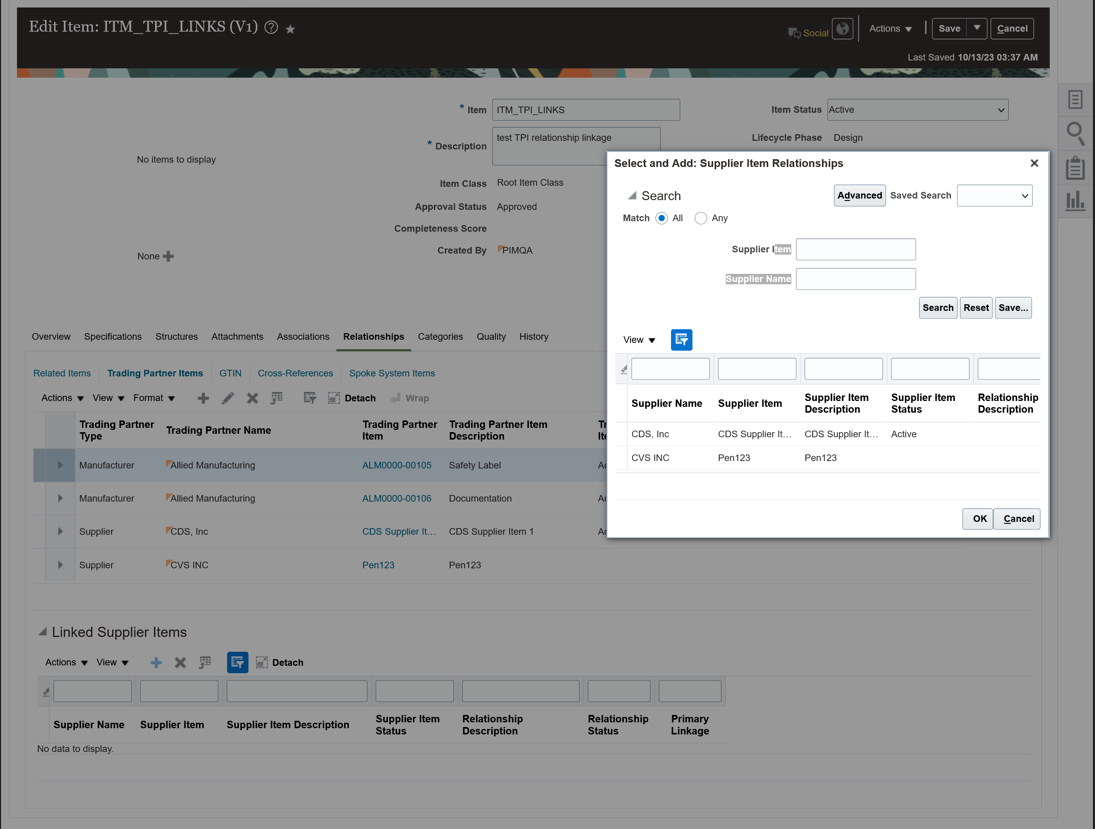1095x829 pixels.
Task: Click the freeze columns icon in Trading Partner toolbar
Action: [277, 398]
